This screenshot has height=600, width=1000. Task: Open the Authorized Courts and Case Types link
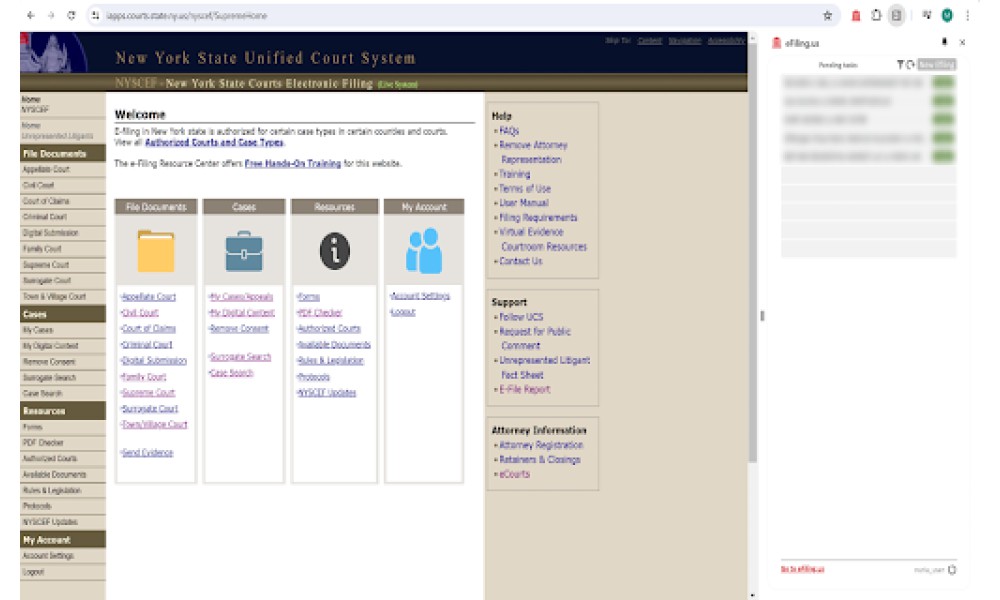214,143
